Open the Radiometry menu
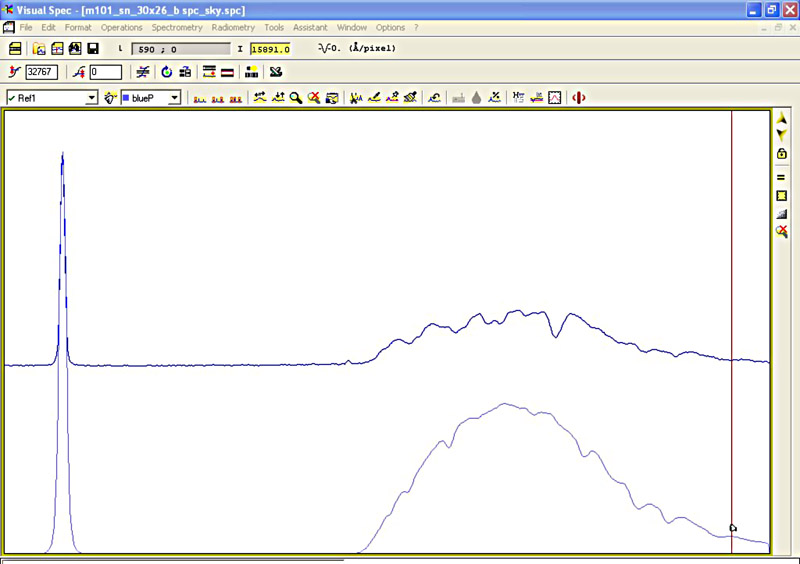This screenshot has width=800, height=564. tap(233, 27)
